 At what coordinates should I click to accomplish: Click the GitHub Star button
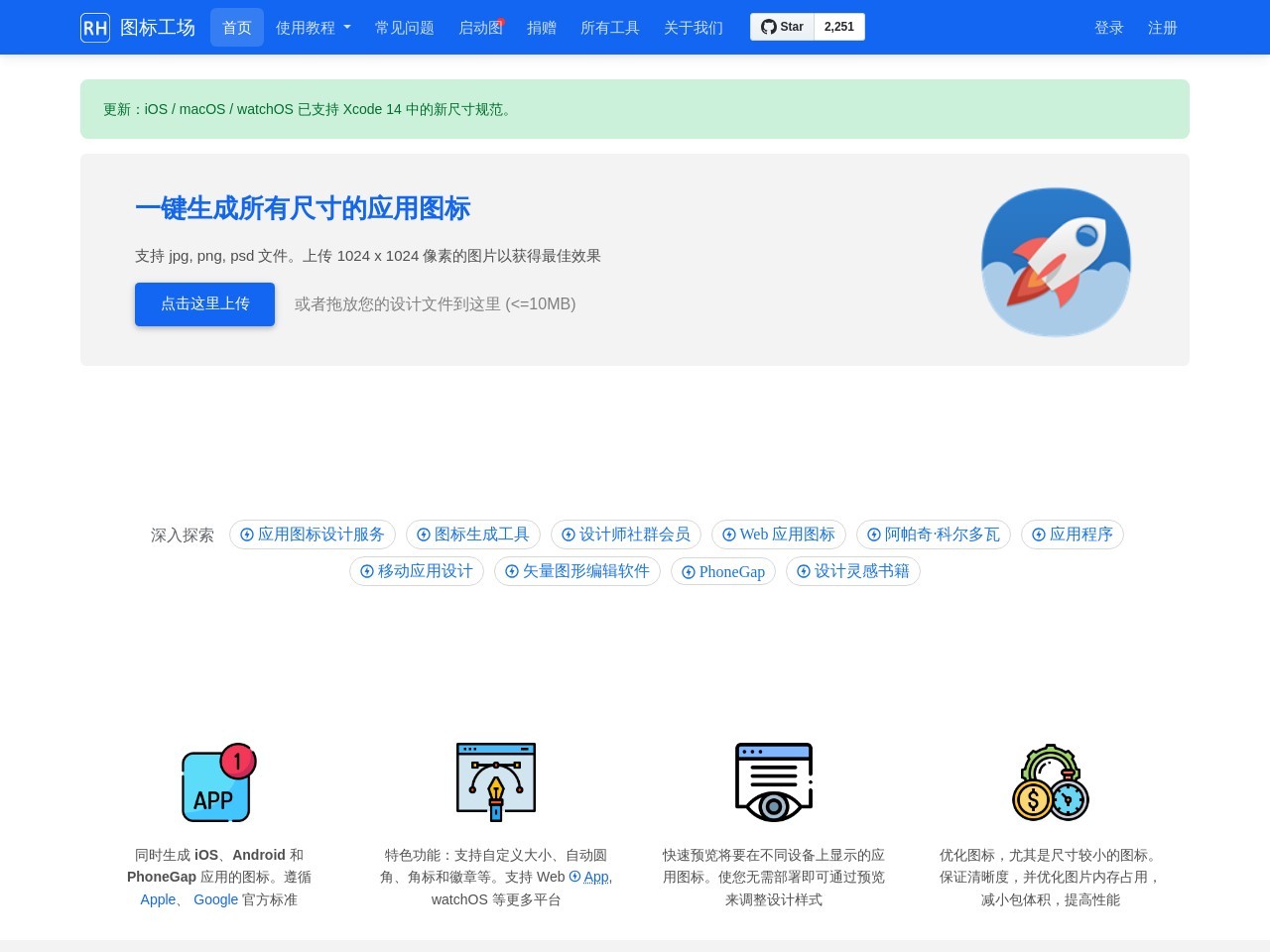(x=782, y=27)
